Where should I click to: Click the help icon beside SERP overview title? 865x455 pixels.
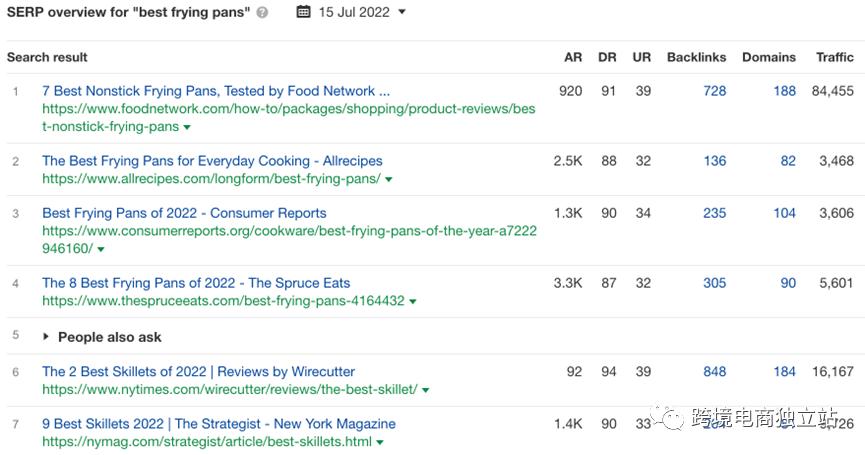(x=262, y=13)
